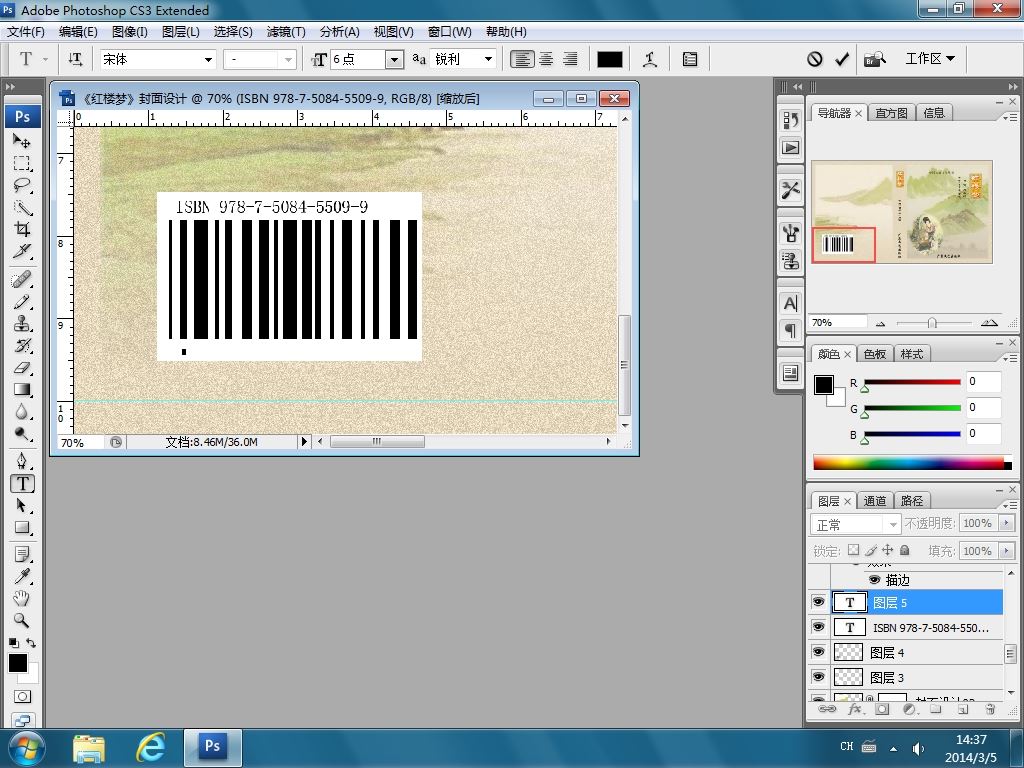Select the History Brush tool
1024x768 pixels.
[22, 345]
